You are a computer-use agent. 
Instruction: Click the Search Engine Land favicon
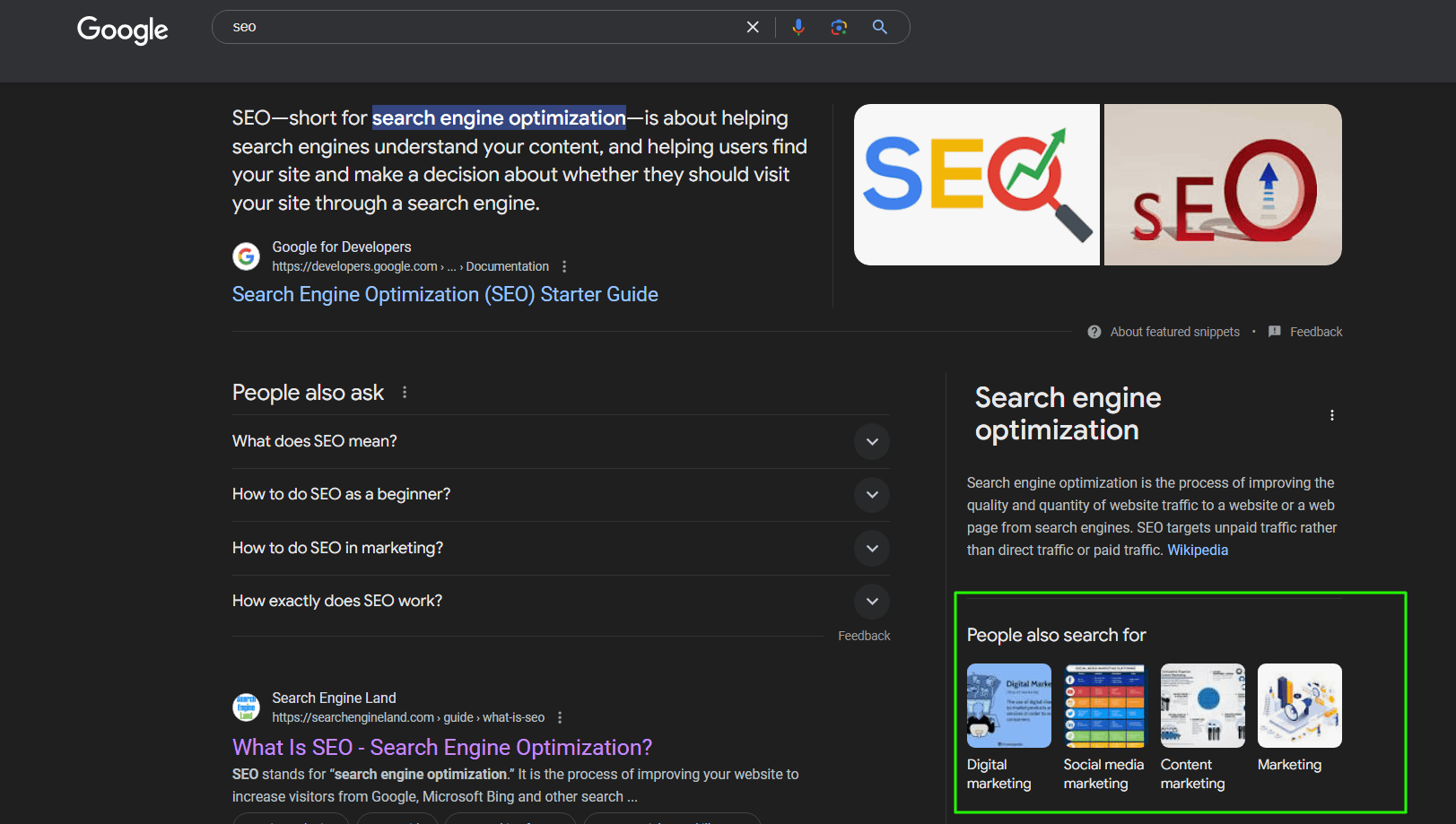click(246, 707)
